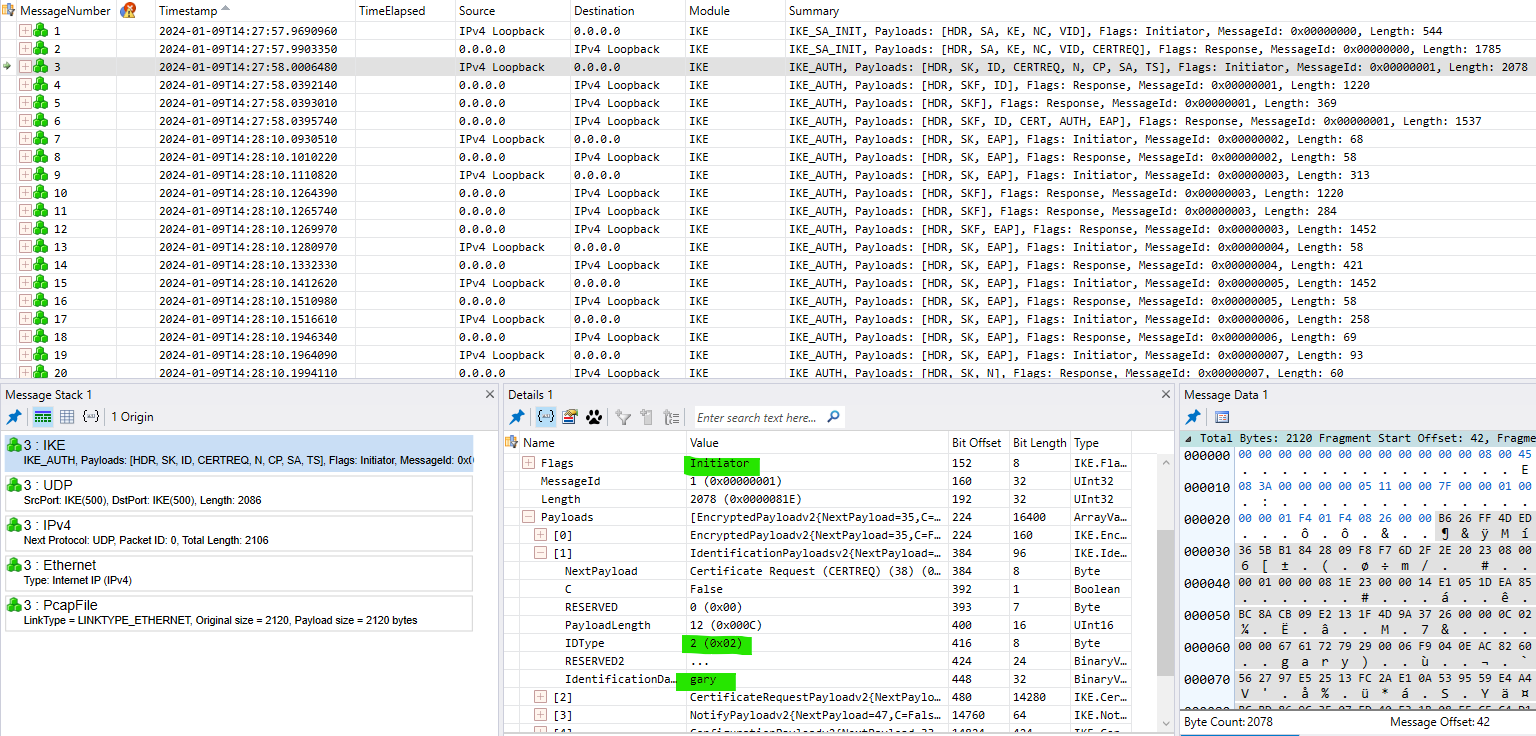1536x736 pixels.
Task: Expand the Flags field in Details
Action: pyautogui.click(x=529, y=463)
